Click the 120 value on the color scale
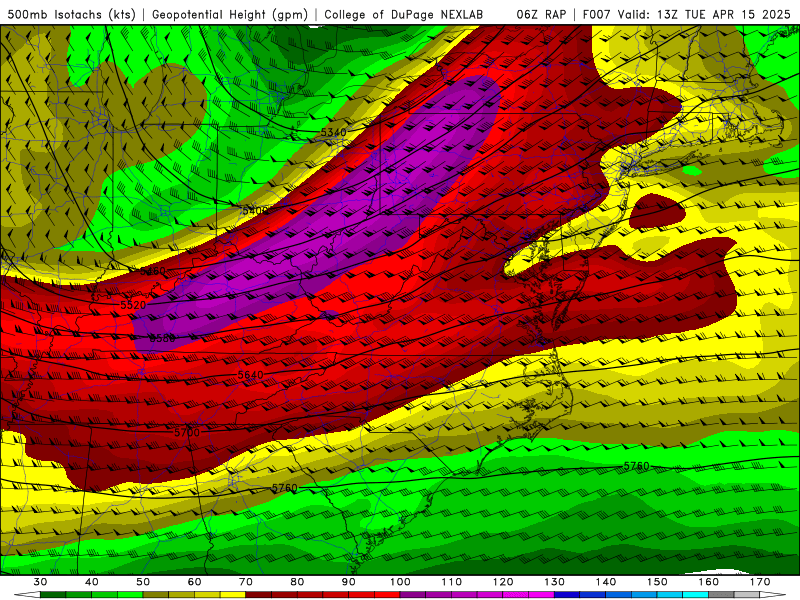This screenshot has width=800, height=600. coord(503,582)
